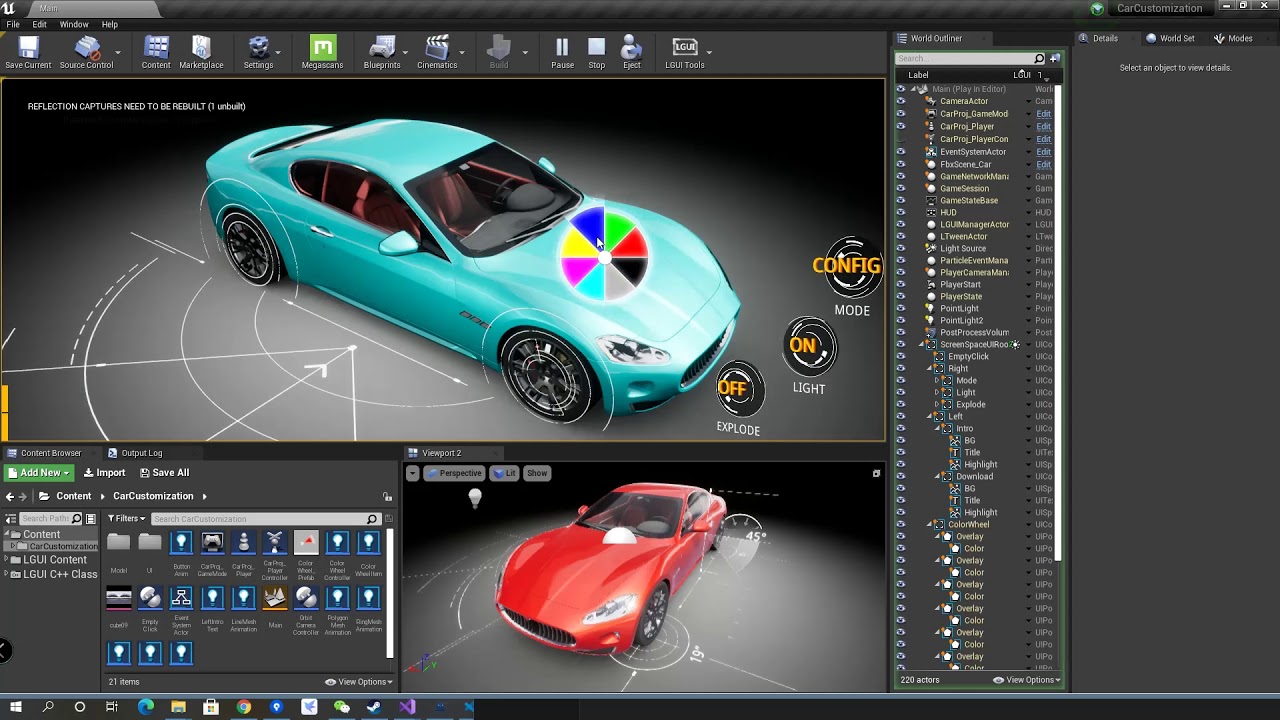
Task: Open the Blueprints toolbar icon
Action: [x=382, y=53]
